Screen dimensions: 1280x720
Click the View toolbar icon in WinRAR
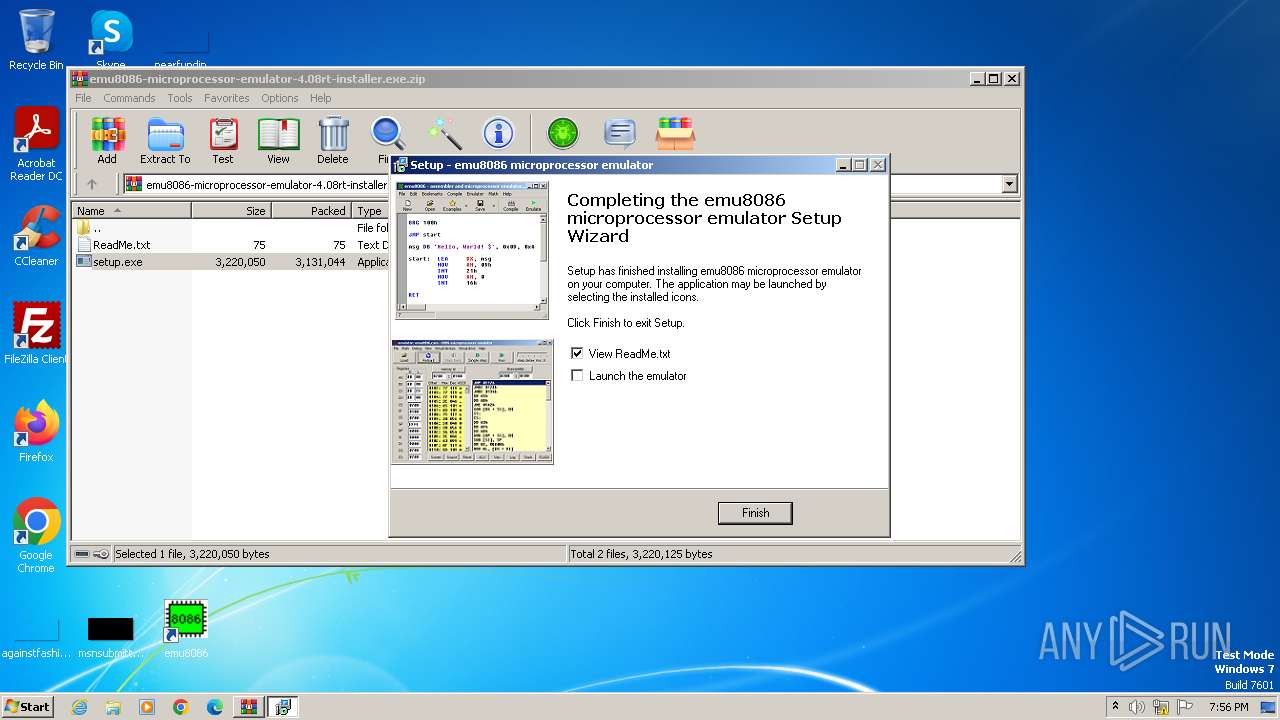point(278,140)
